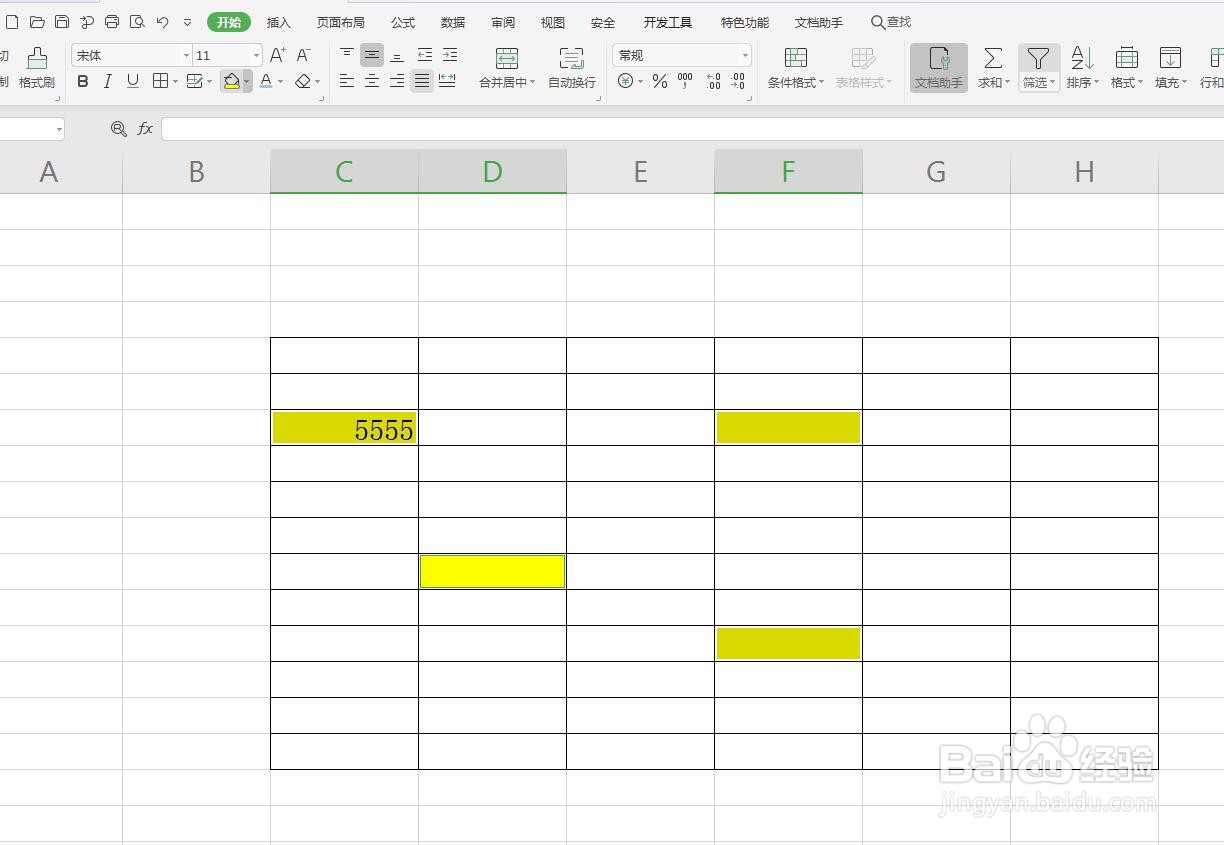Open print preview icon
Image resolution: width=1224 pixels, height=845 pixels.
click(x=137, y=22)
